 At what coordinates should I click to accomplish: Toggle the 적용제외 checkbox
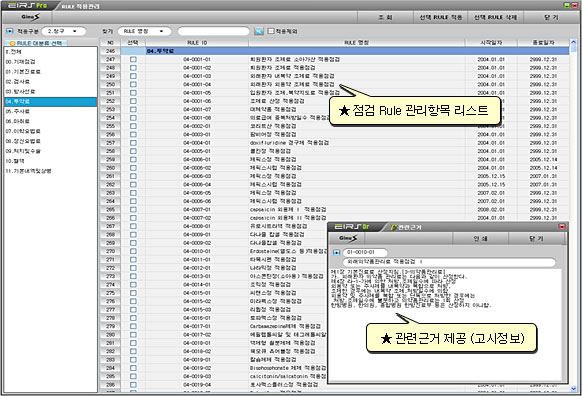tap(271, 31)
